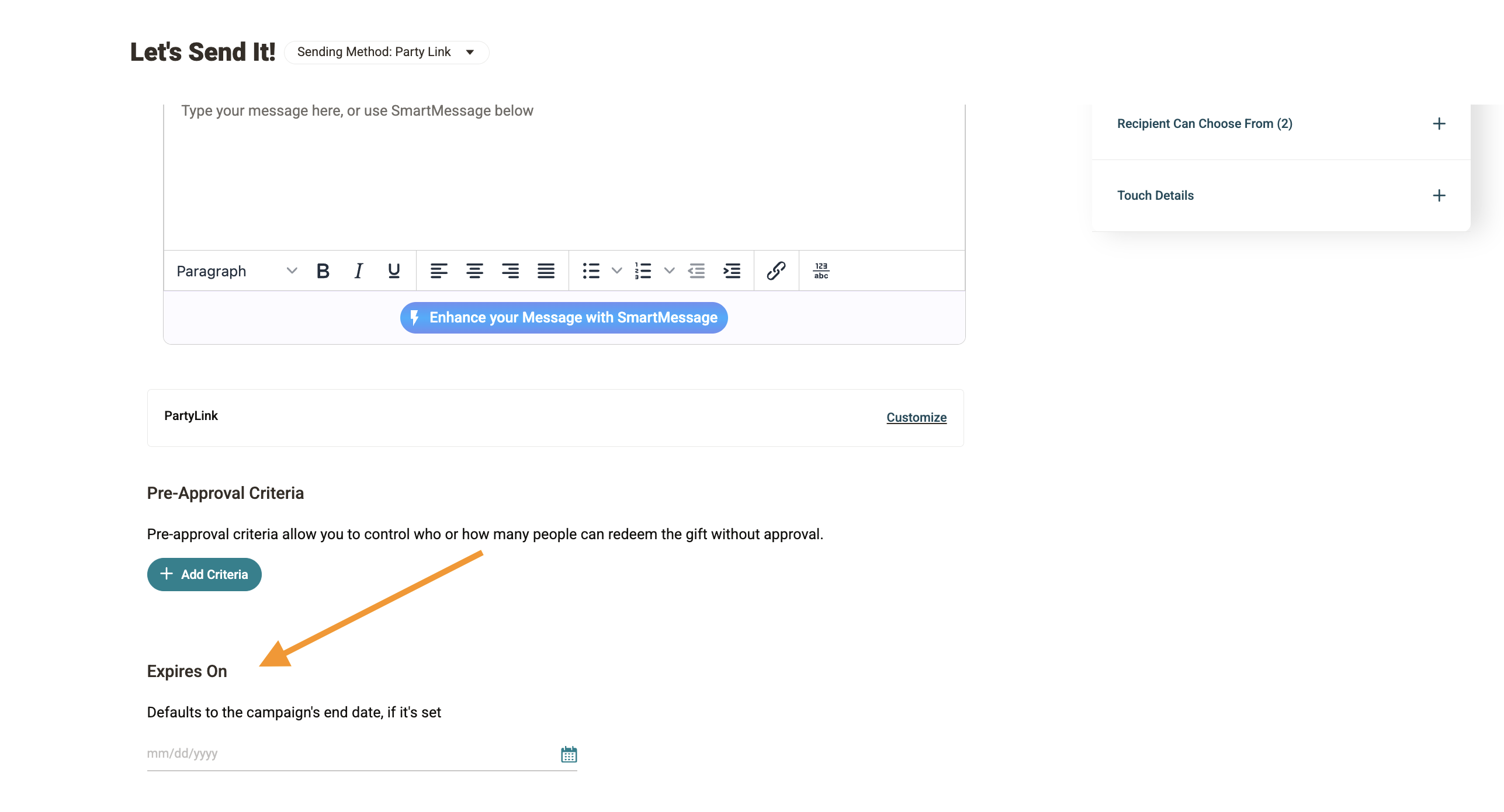Expand Recipient Can Choose From (2)
Image resolution: width=1504 pixels, height=812 pixels.
(1281, 124)
